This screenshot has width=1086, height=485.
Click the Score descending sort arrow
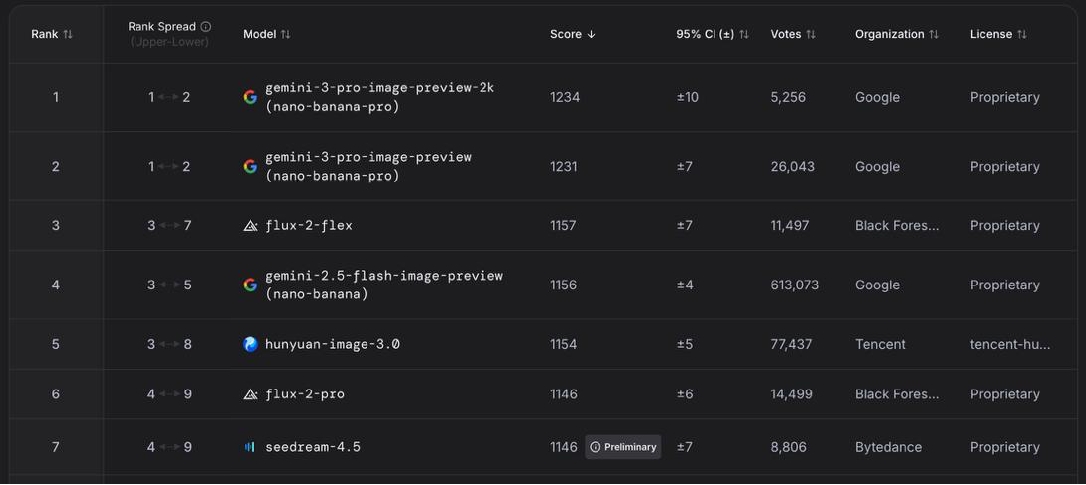pos(591,34)
